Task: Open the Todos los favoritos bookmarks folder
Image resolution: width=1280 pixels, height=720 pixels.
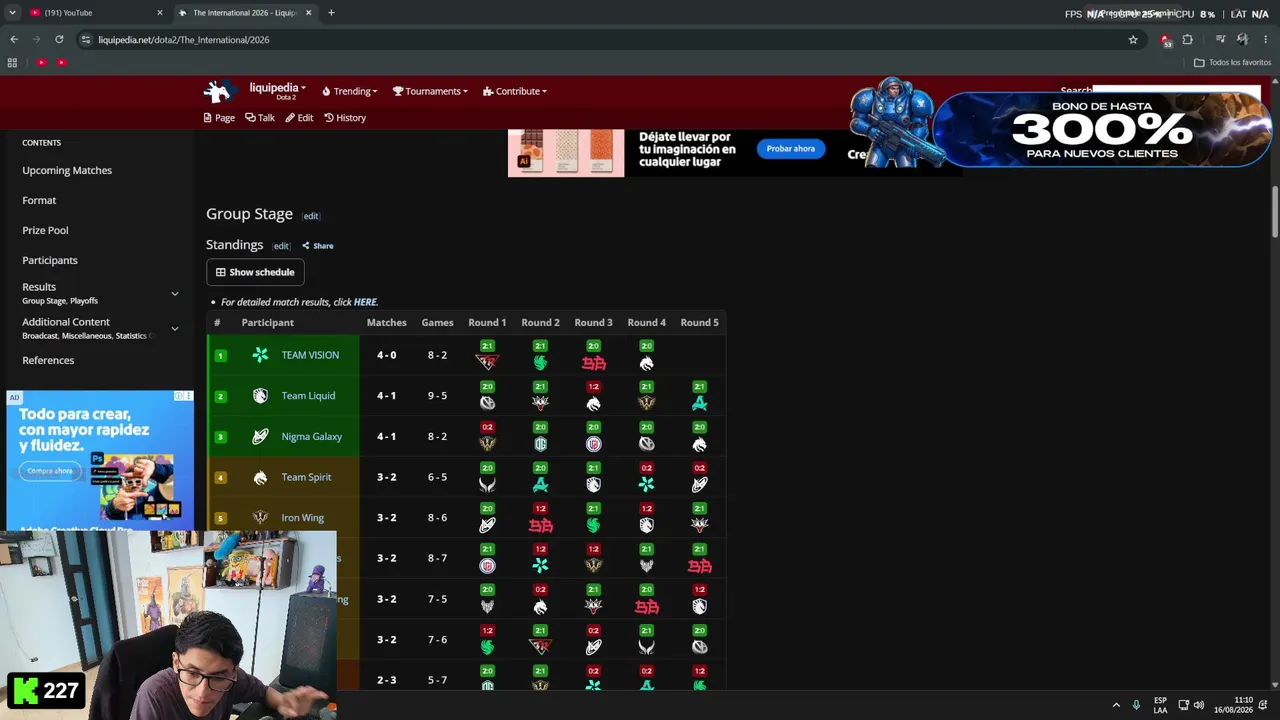Action: pos(1233,63)
